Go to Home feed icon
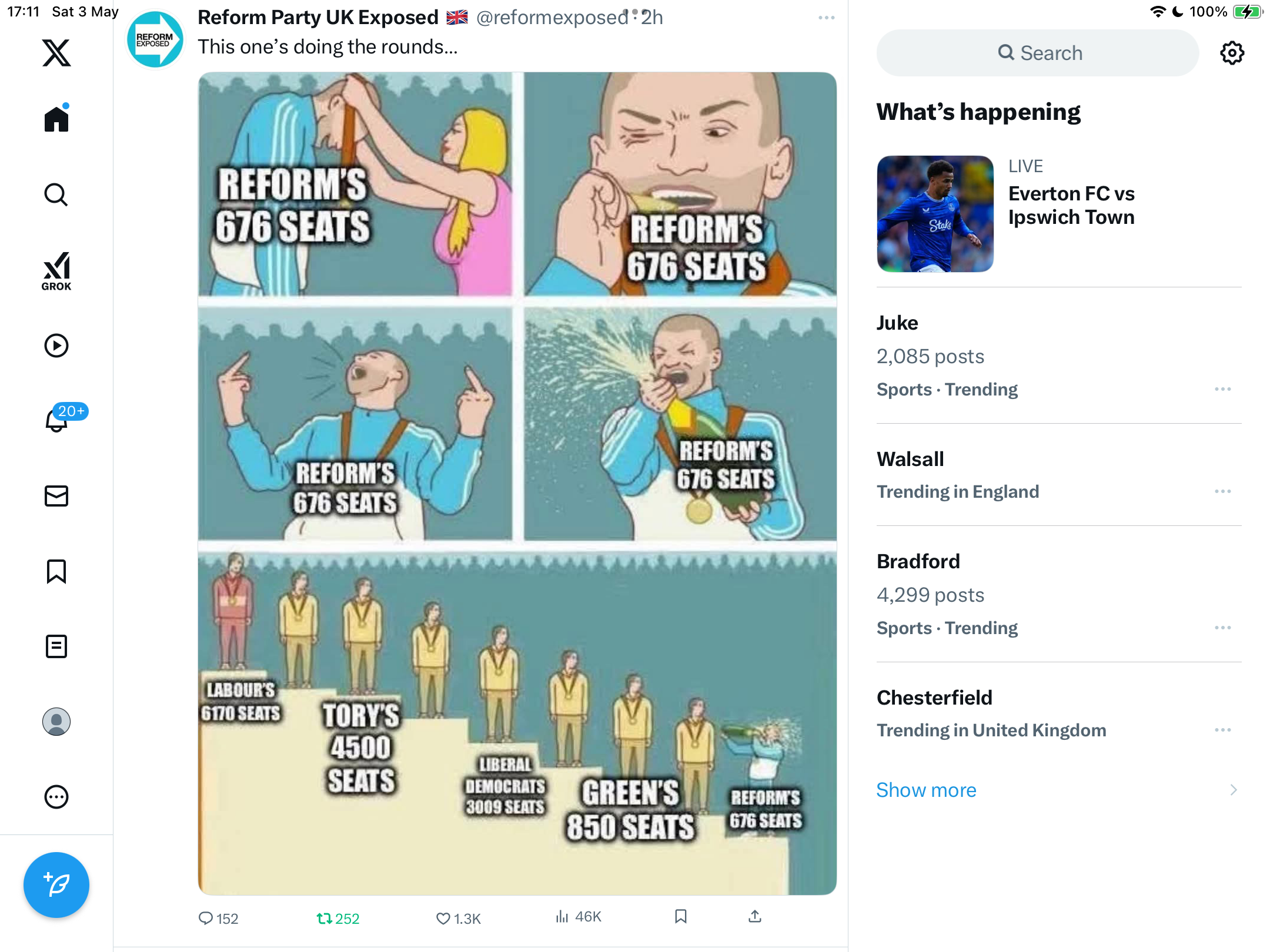This screenshot has width=1270, height=952. pyautogui.click(x=56, y=118)
